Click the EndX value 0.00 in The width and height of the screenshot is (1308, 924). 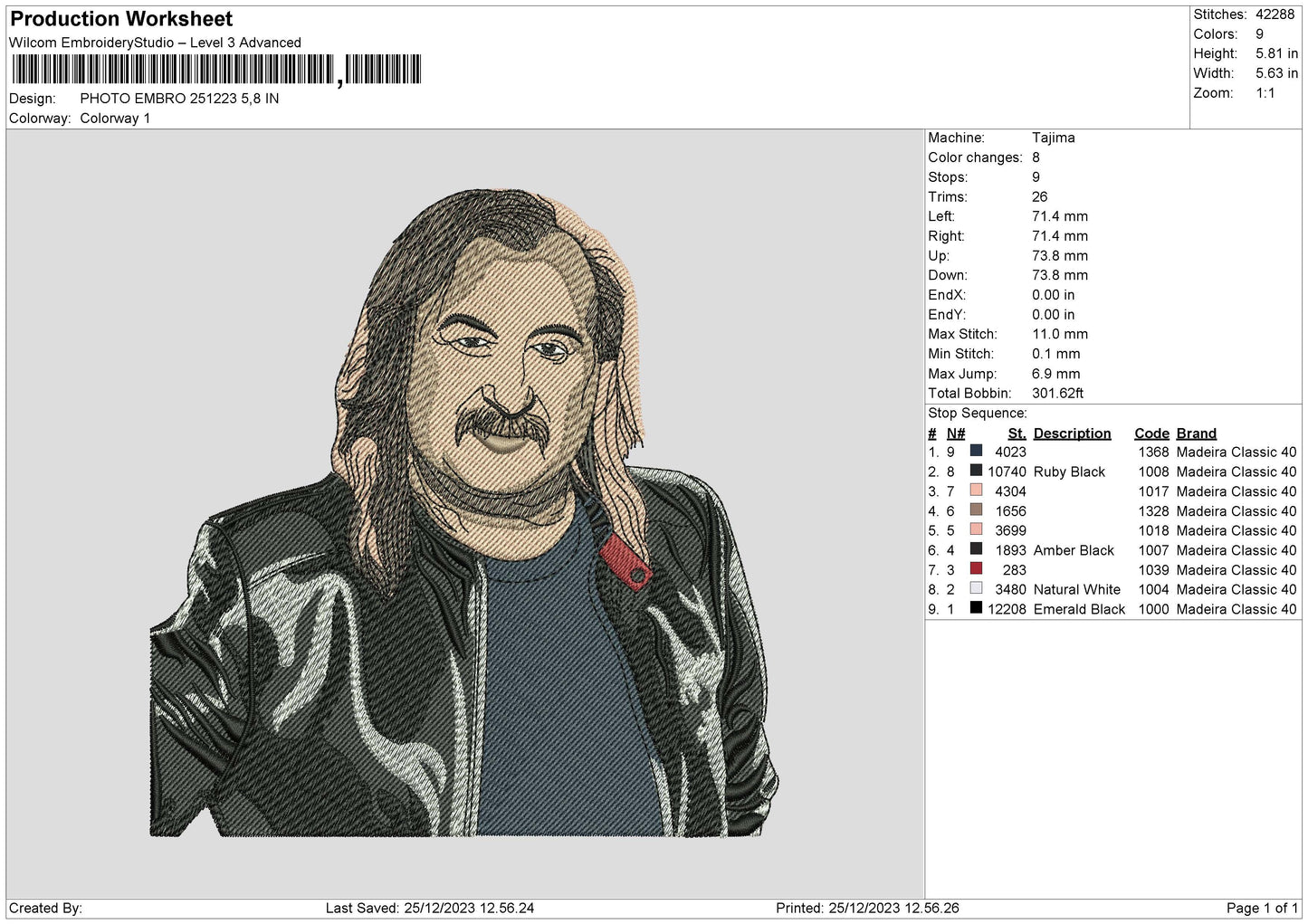click(1053, 295)
